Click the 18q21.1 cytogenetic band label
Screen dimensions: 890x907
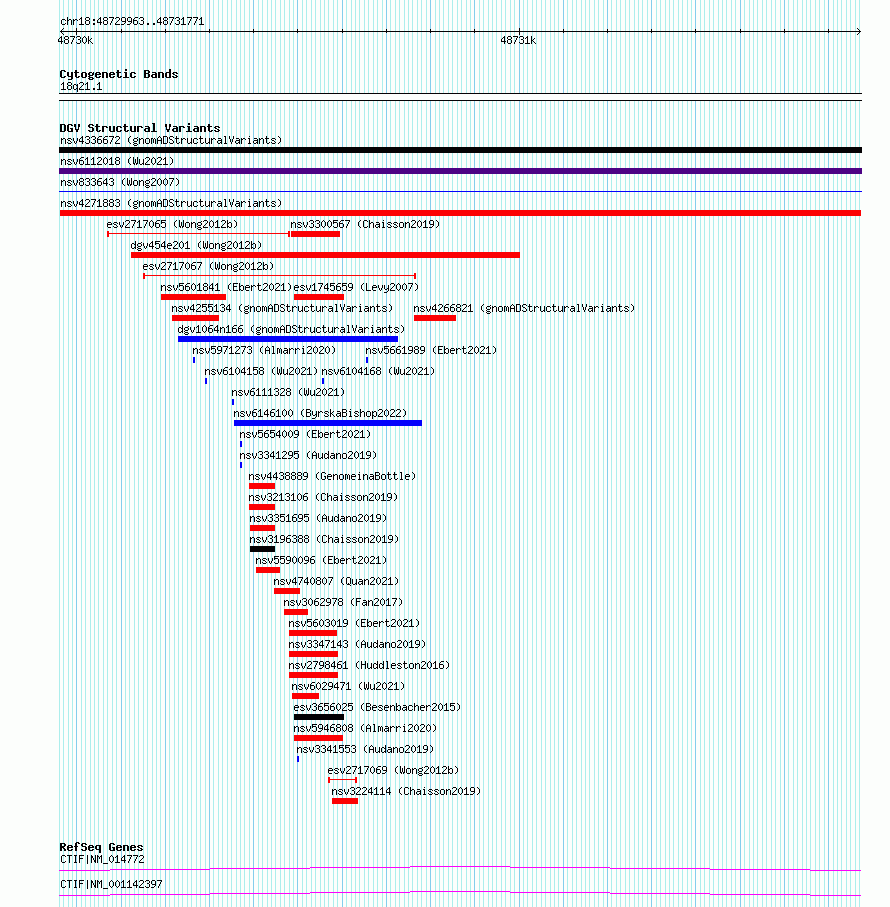pos(81,87)
